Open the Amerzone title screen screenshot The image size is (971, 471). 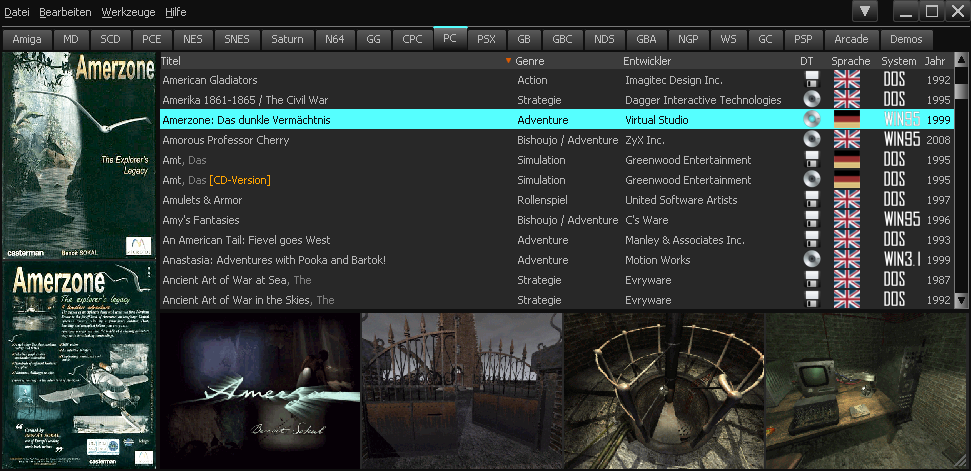pos(260,391)
